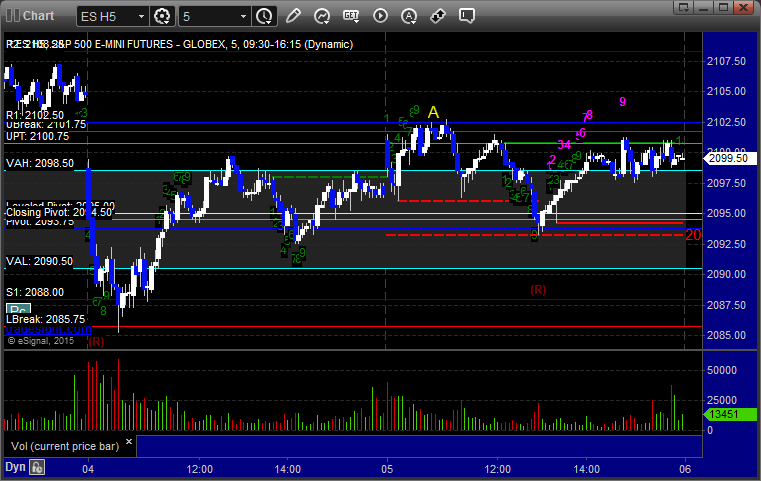
Task: Open the symbol settings gear menu
Action: [162, 16]
